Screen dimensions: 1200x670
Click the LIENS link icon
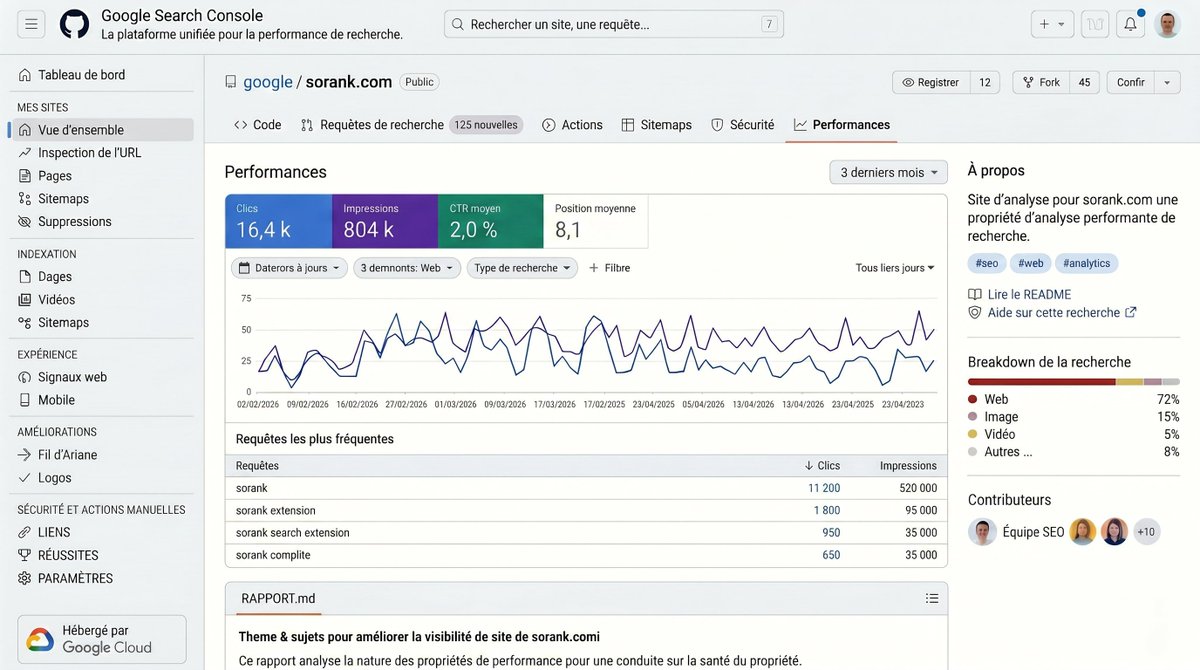click(25, 533)
